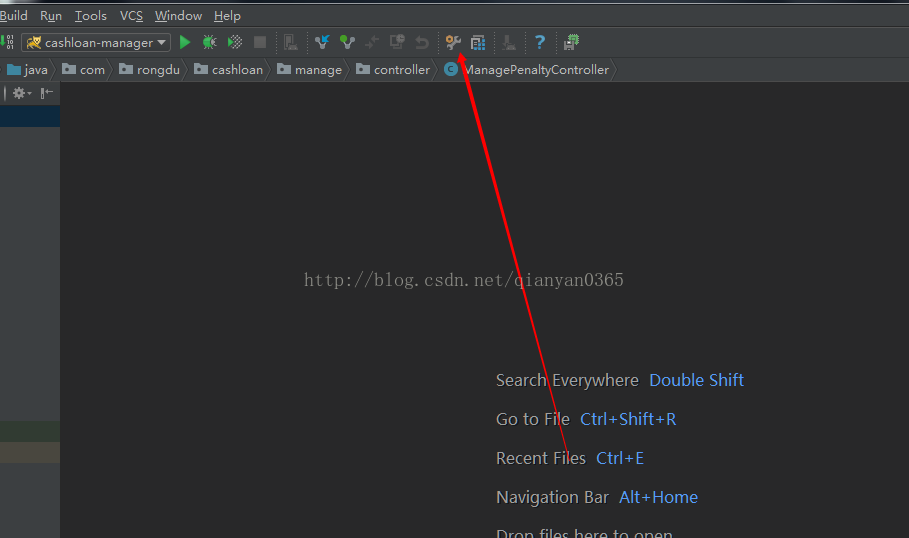Open cashloan-manager run configuration dropdown
This screenshot has width=909, height=538.
pos(96,42)
